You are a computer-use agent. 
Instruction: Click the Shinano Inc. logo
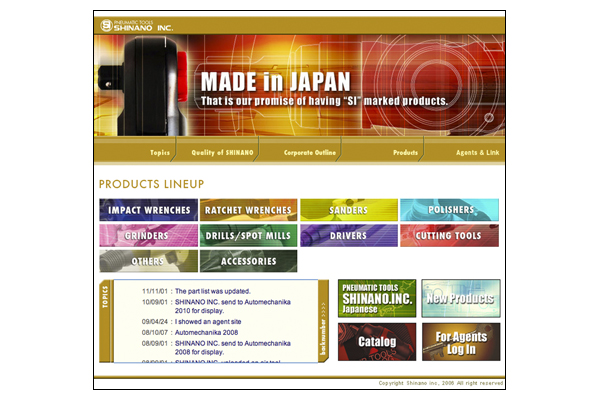coord(137,26)
